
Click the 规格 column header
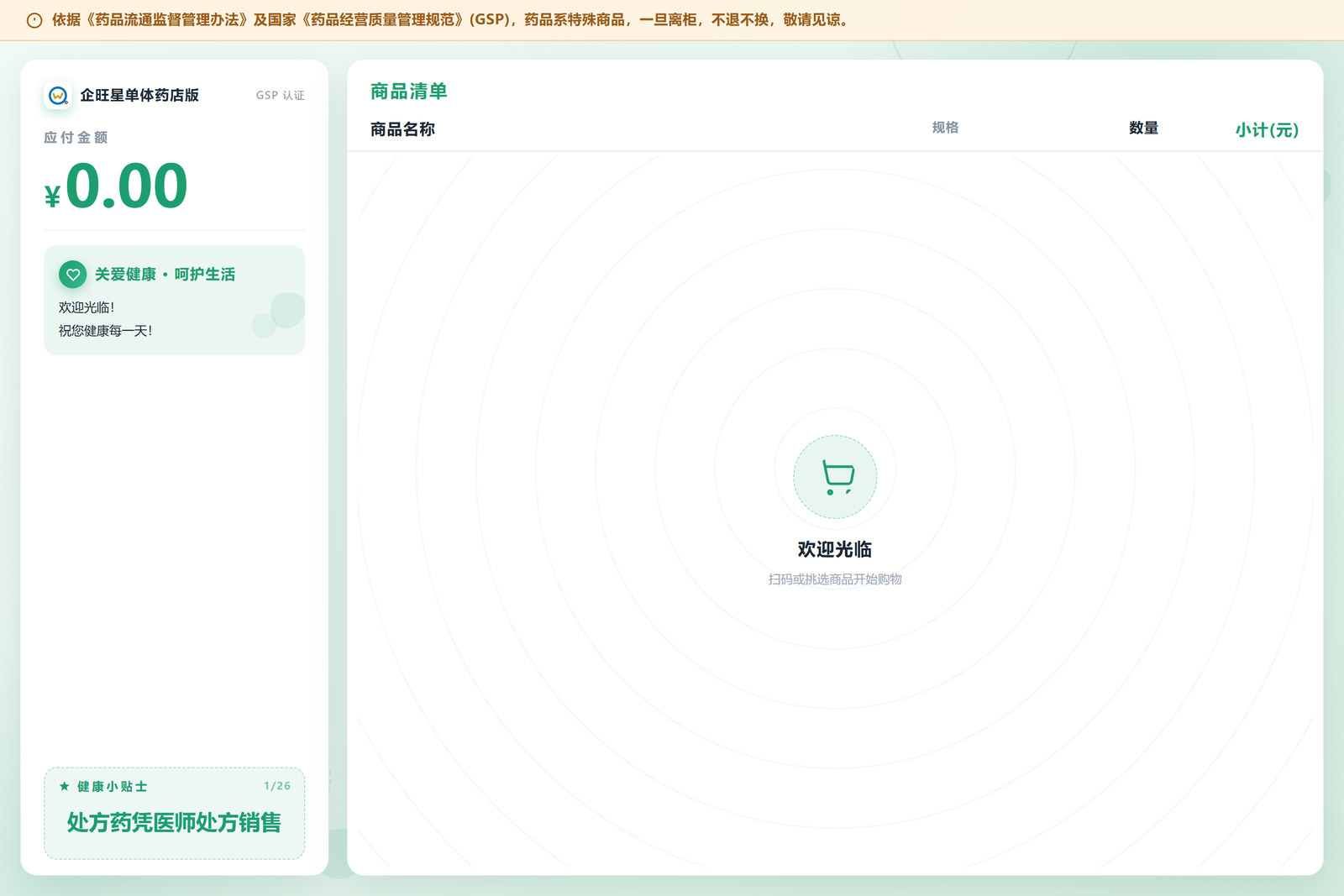[945, 128]
